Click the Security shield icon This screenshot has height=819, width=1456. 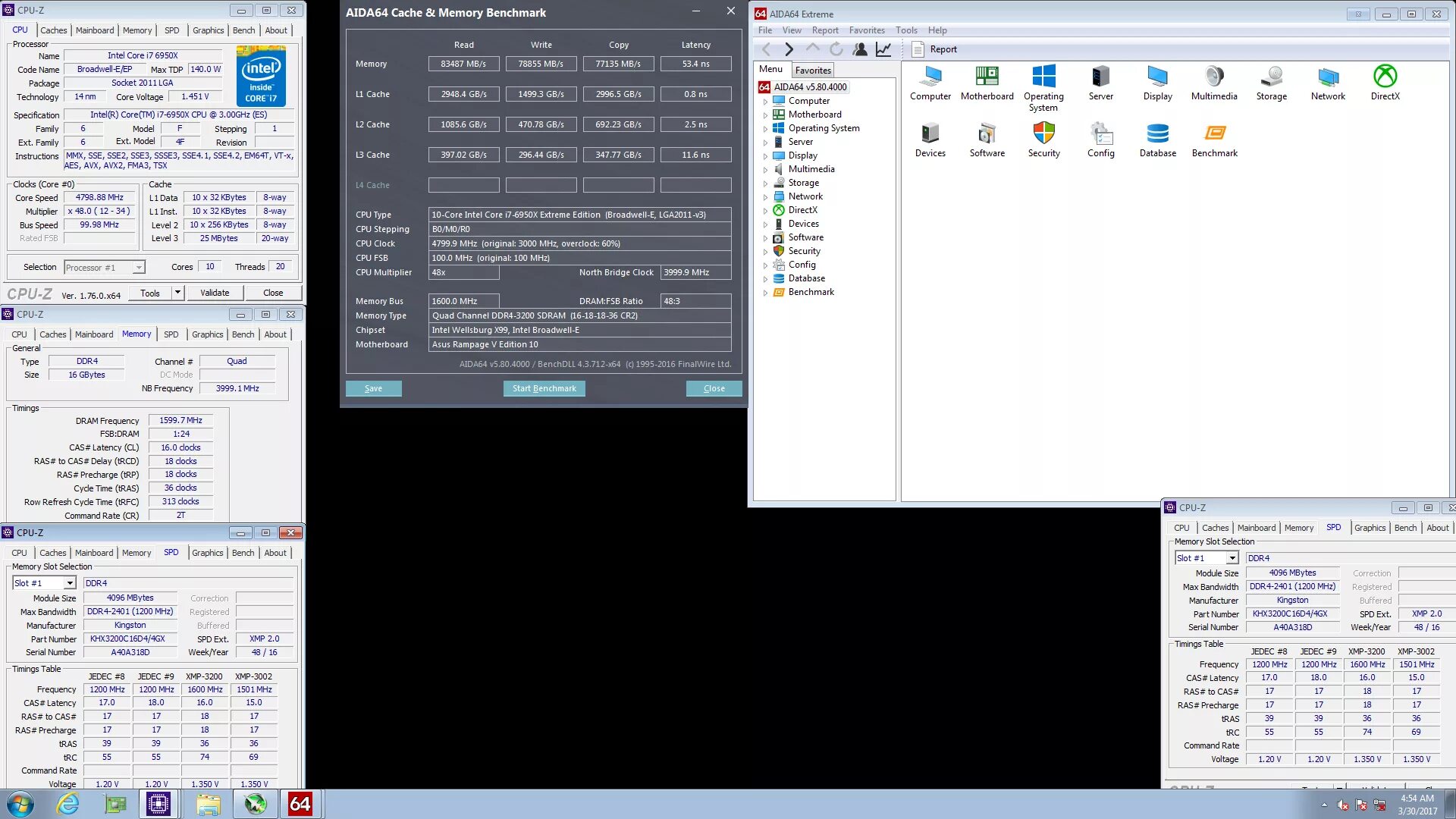pos(1043,140)
